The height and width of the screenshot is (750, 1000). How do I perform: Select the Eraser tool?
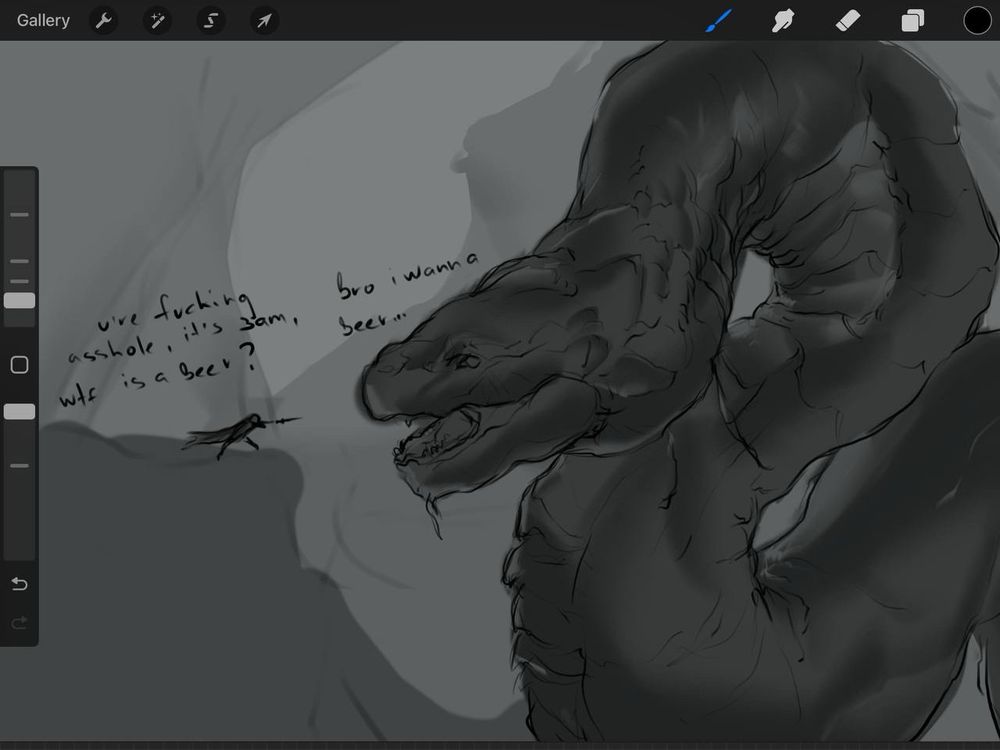coord(848,20)
